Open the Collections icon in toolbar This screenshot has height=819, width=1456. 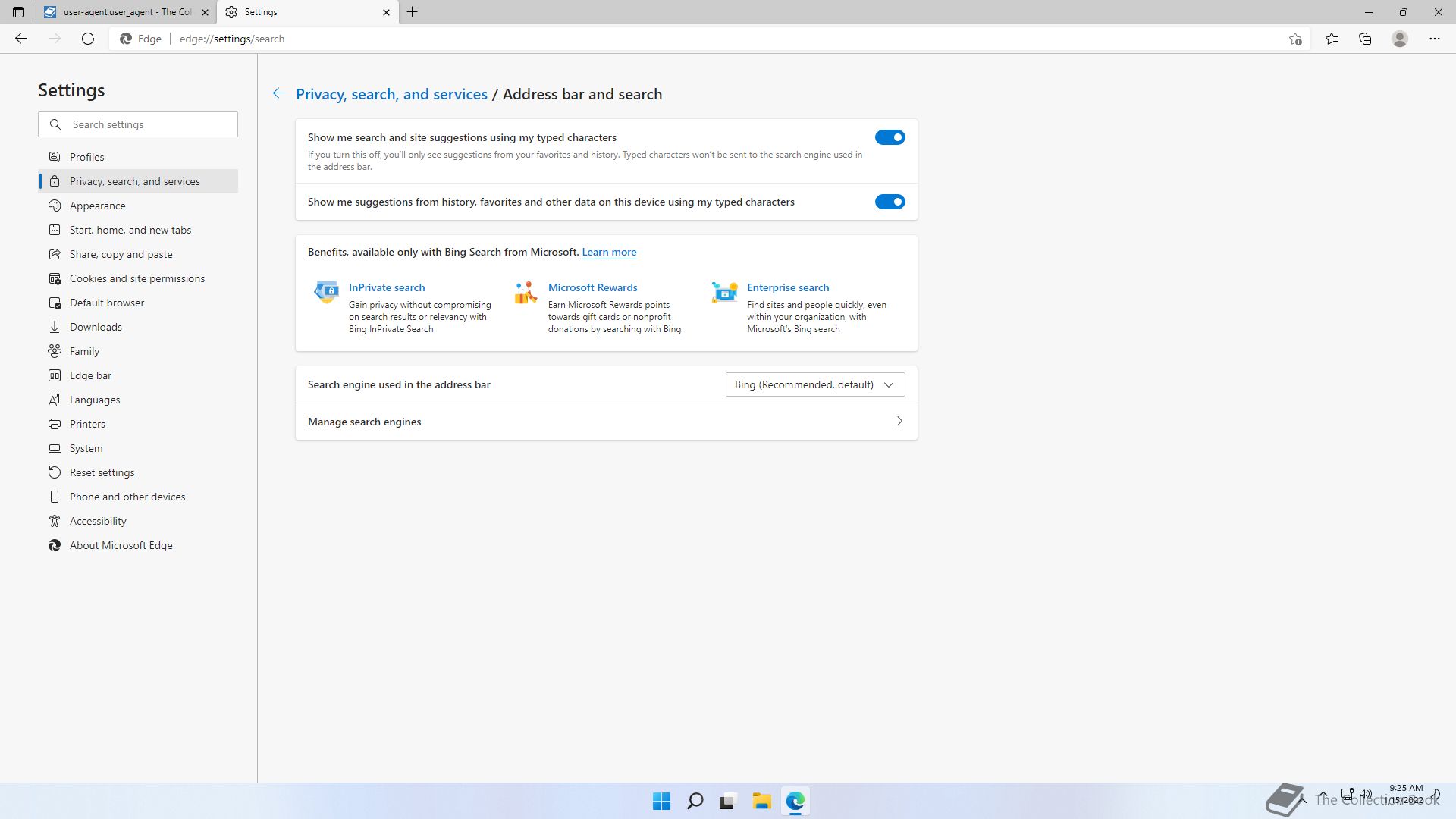(1365, 39)
